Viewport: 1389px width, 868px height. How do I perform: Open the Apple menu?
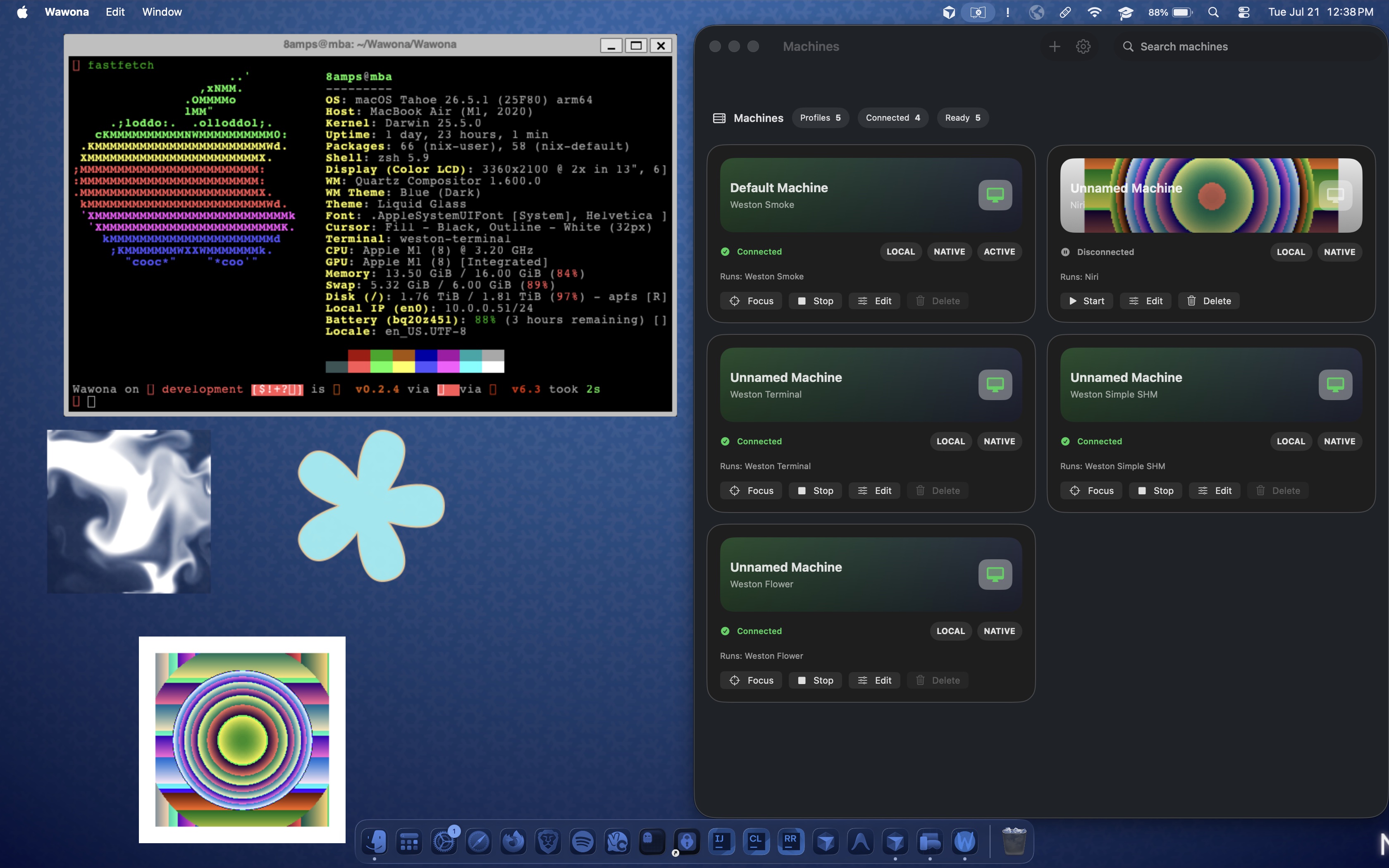coord(22,12)
